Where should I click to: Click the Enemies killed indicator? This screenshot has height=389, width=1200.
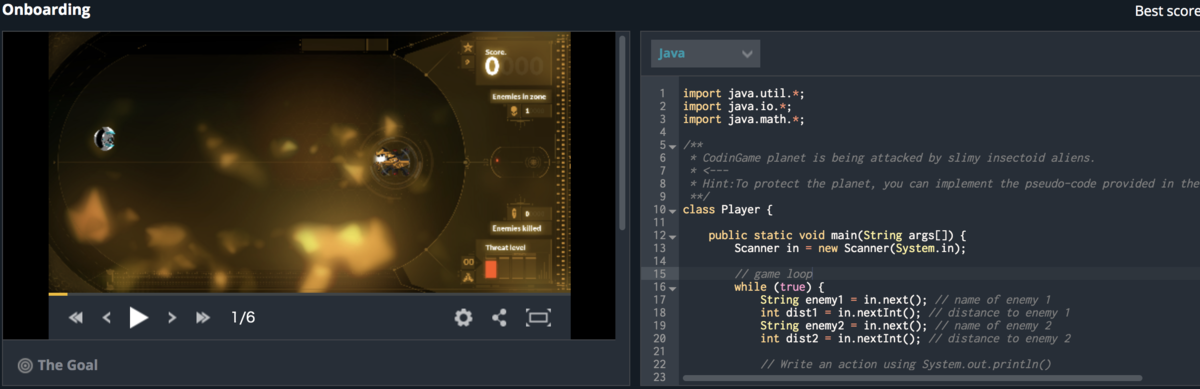(x=517, y=221)
